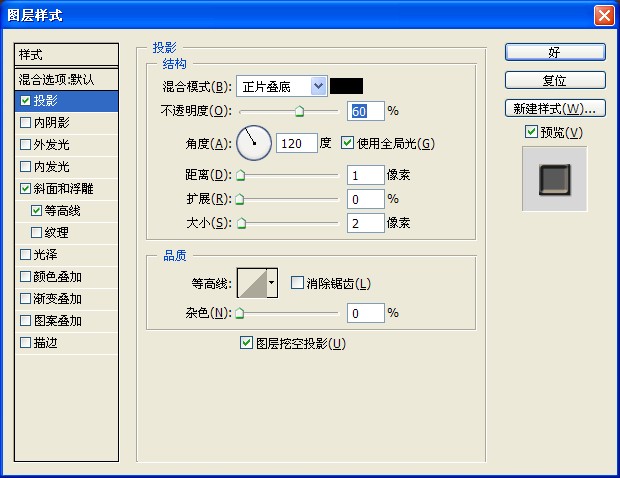620x478 pixels.
Task: Click the 复位 button
Action: pos(555,80)
